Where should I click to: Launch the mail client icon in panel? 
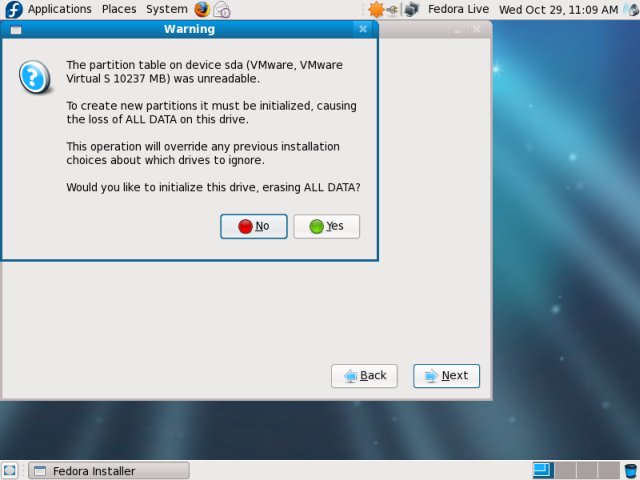pos(222,9)
